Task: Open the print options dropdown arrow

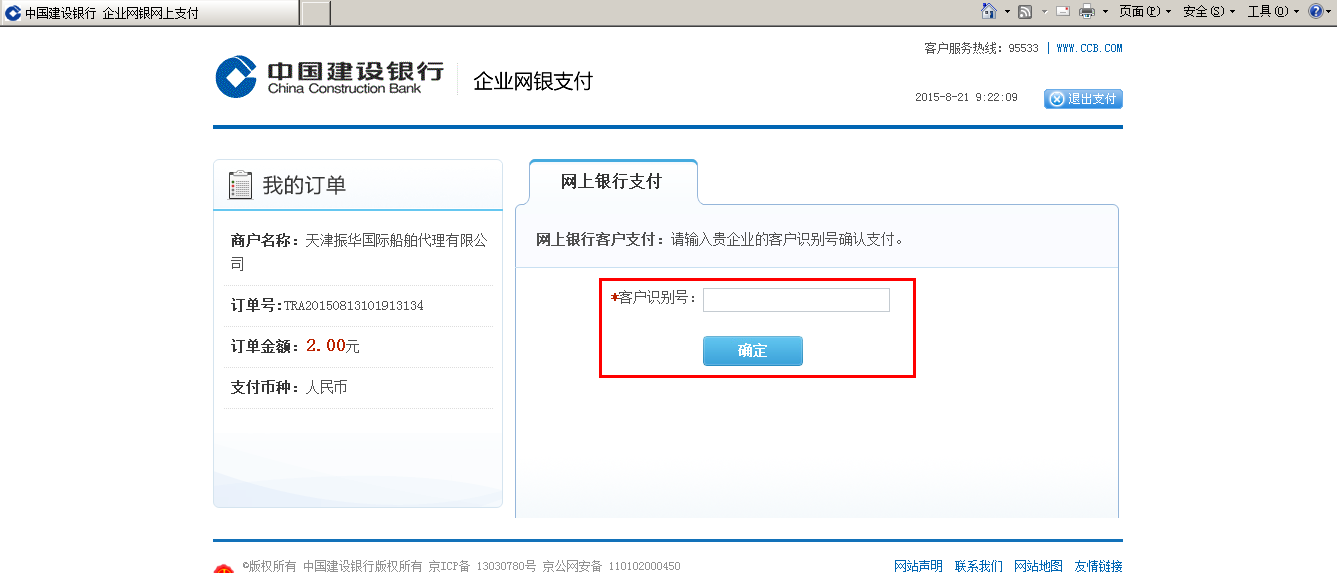Action: (x=1105, y=12)
